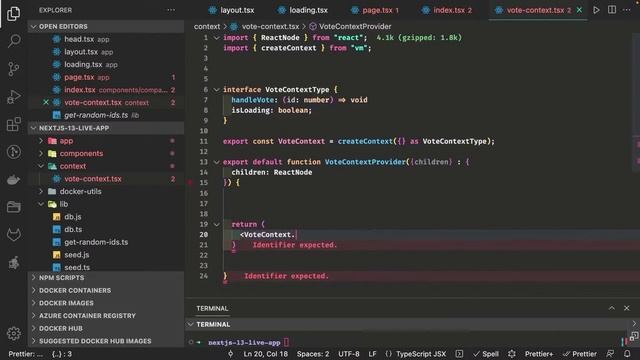Viewport: 640px width, 360px height.
Task: Fold the interface block at line 6
Action: point(217,89)
